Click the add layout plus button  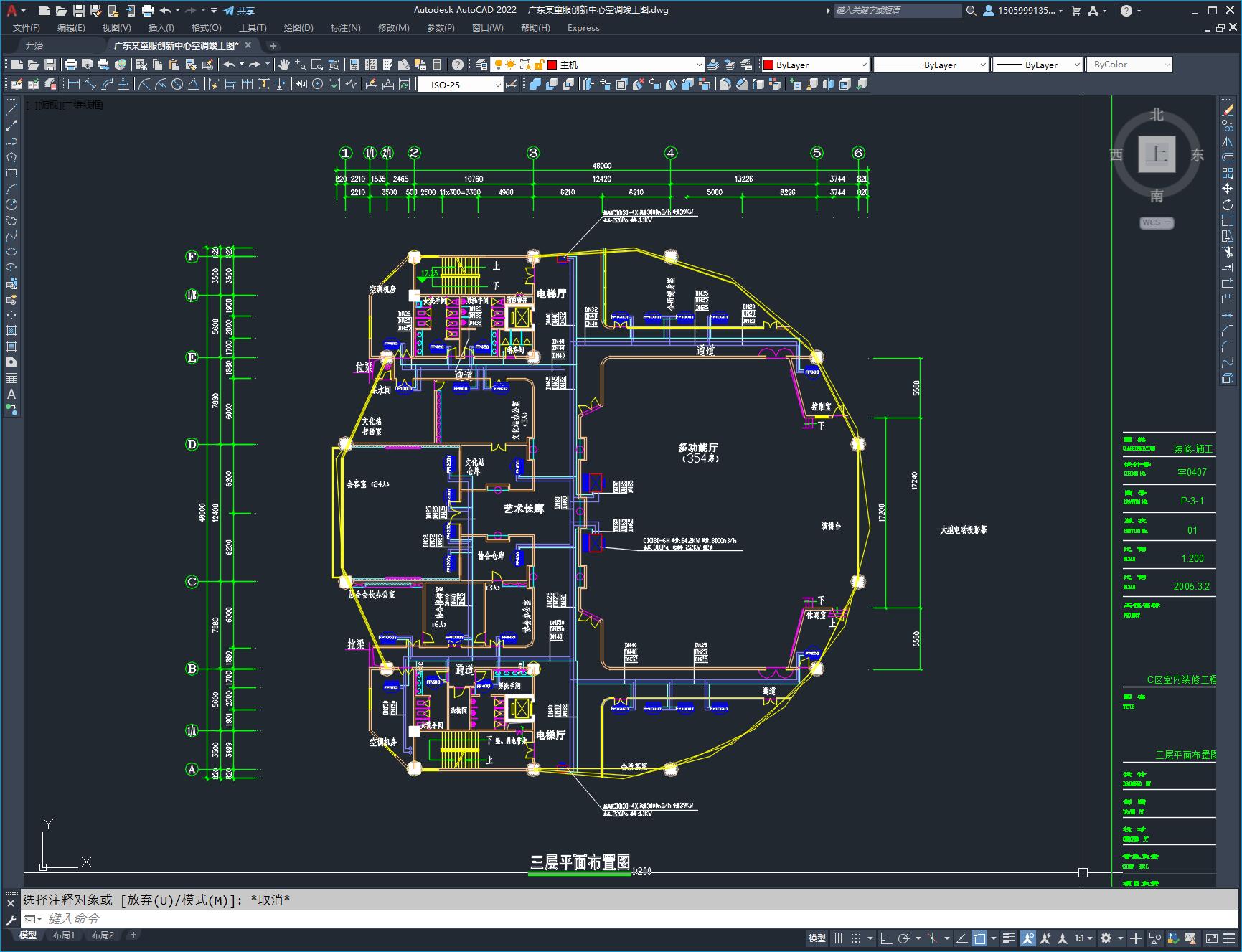[133, 935]
